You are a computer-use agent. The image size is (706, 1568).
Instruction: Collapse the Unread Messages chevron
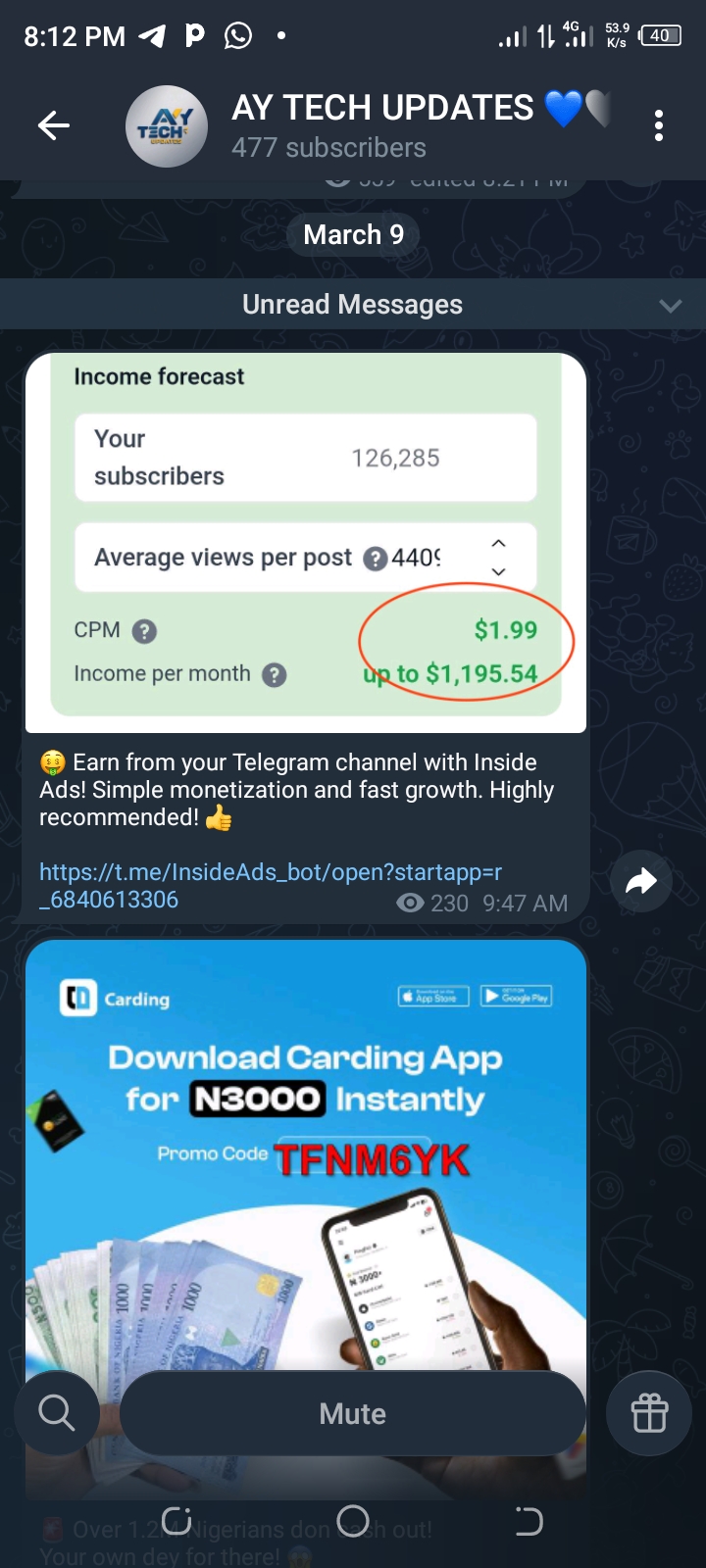[x=671, y=305]
